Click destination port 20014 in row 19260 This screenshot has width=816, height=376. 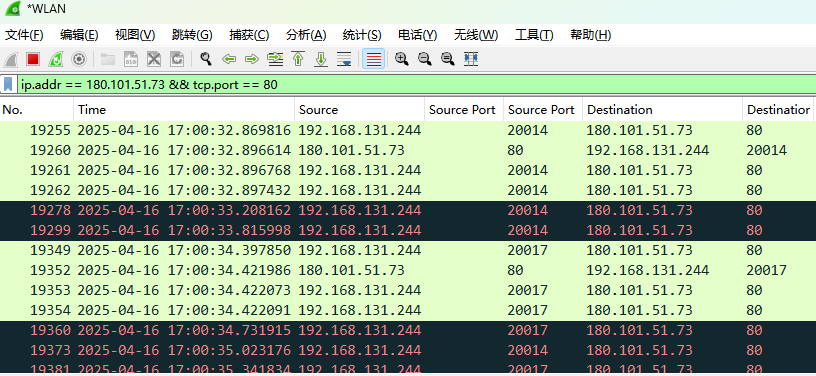click(766, 150)
